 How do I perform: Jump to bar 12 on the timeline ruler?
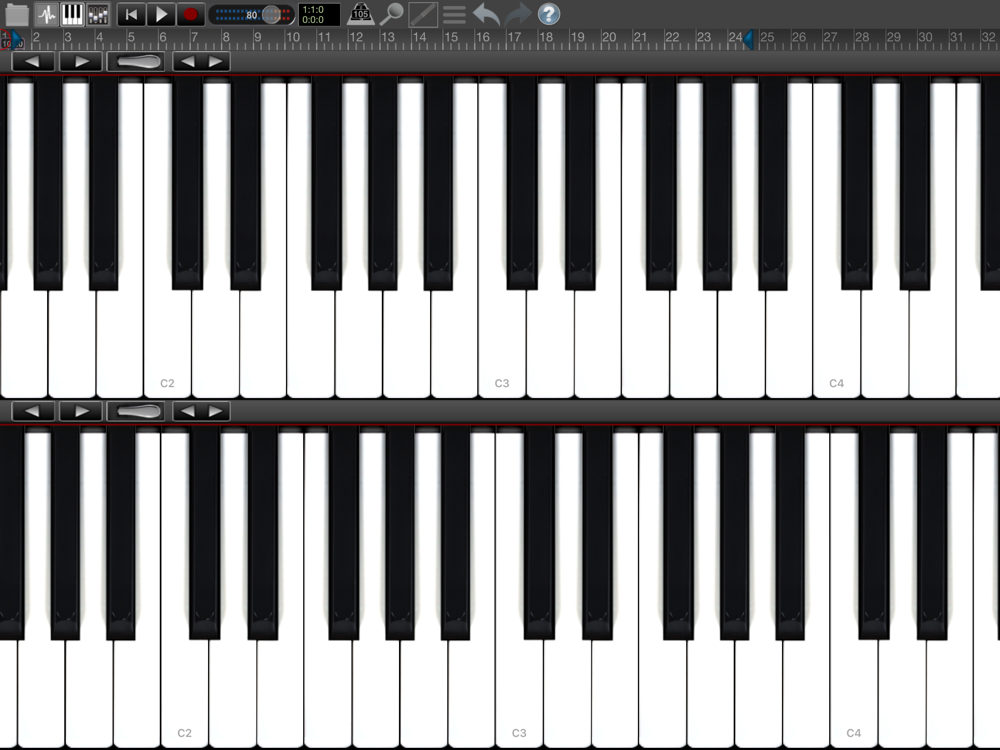click(x=356, y=38)
